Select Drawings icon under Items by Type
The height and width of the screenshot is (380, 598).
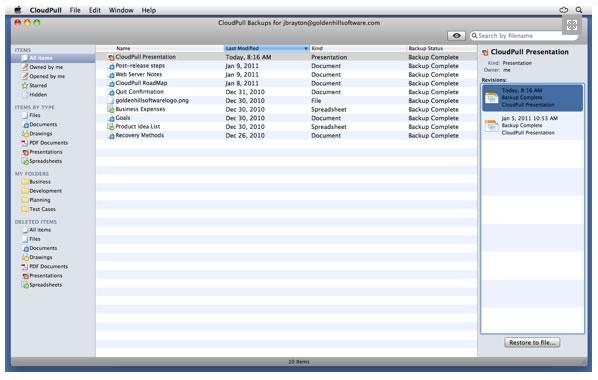click(x=25, y=134)
